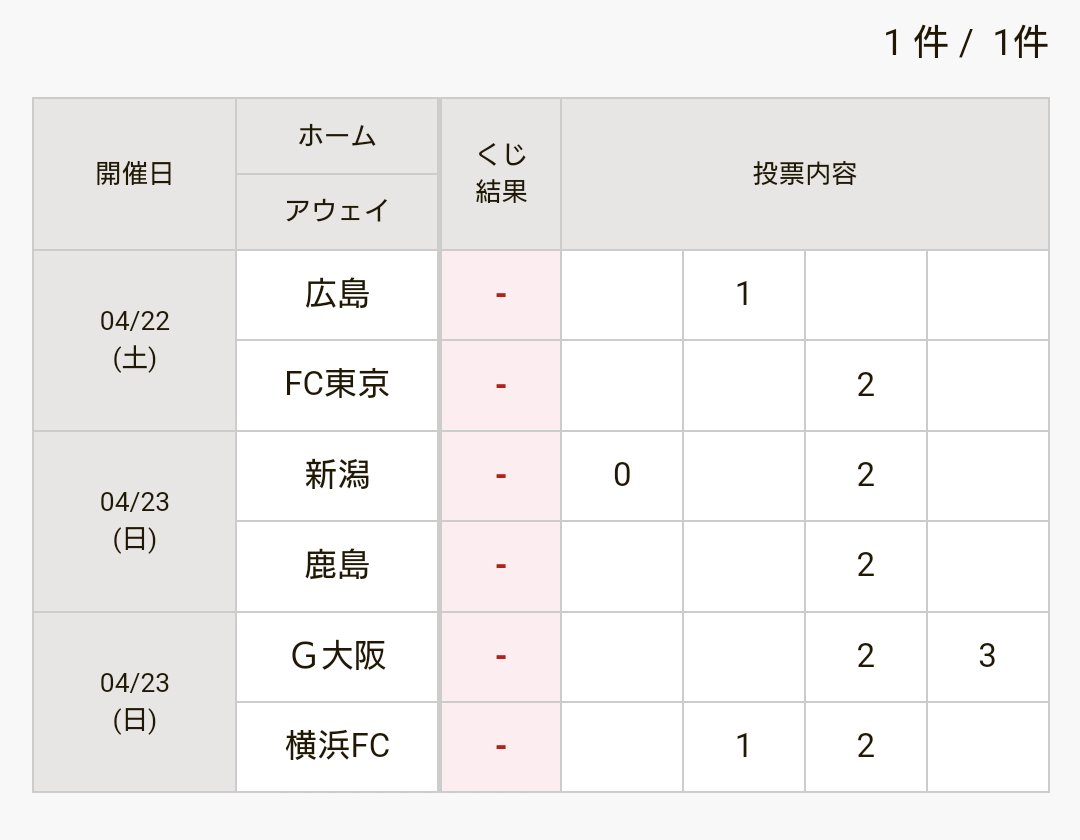Click the 04/22 (土) date cell
Screen dimensions: 1080x840
pos(135,340)
